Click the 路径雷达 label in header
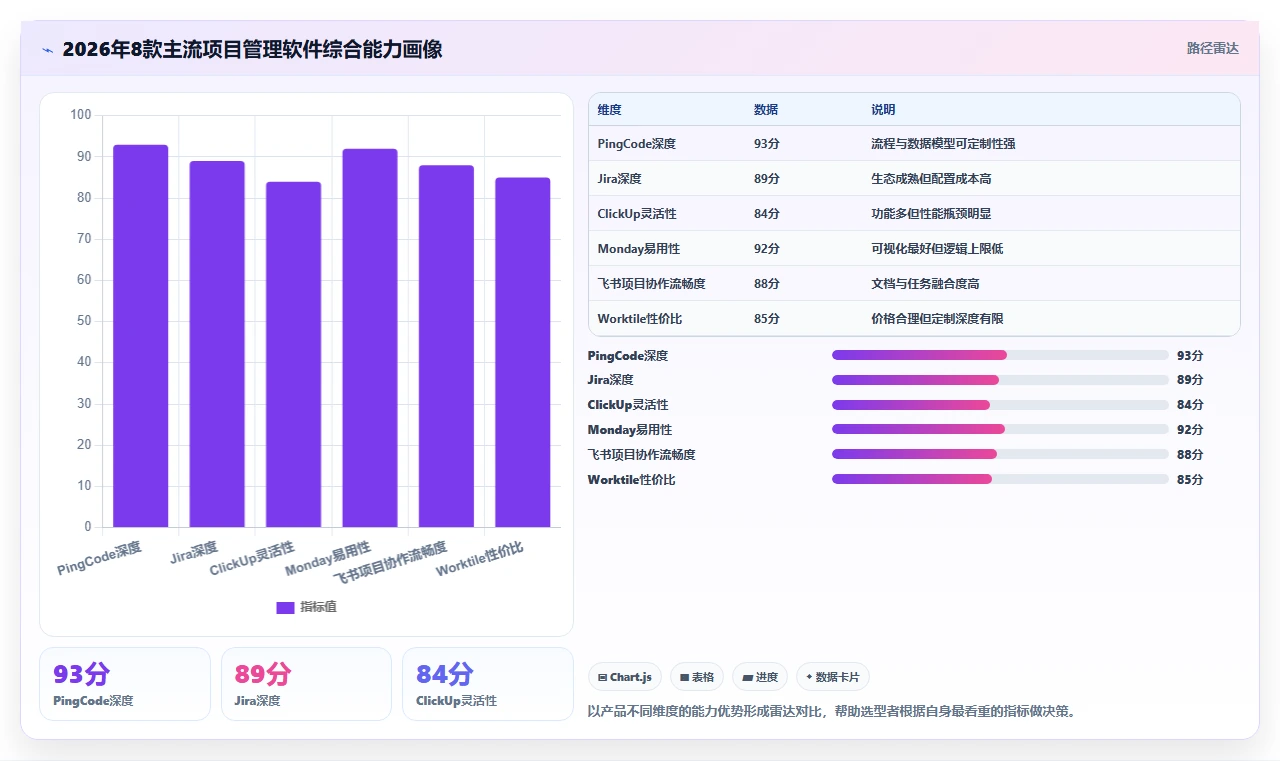Viewport: 1280px width, 761px height. (1212, 48)
